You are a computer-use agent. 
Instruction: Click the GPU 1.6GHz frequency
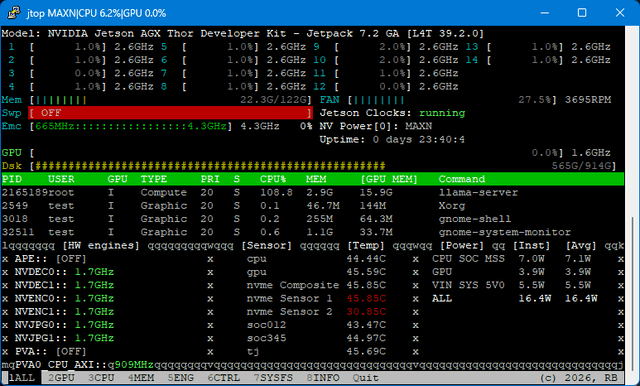point(591,153)
